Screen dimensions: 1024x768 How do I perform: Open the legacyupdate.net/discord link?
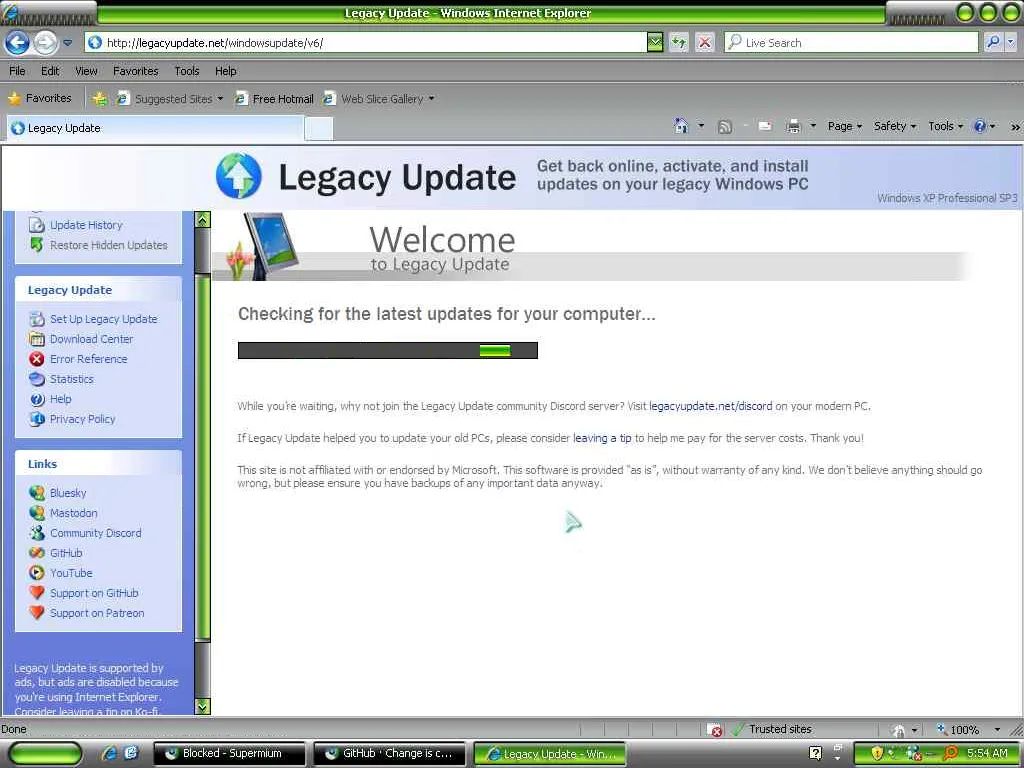[x=711, y=406]
